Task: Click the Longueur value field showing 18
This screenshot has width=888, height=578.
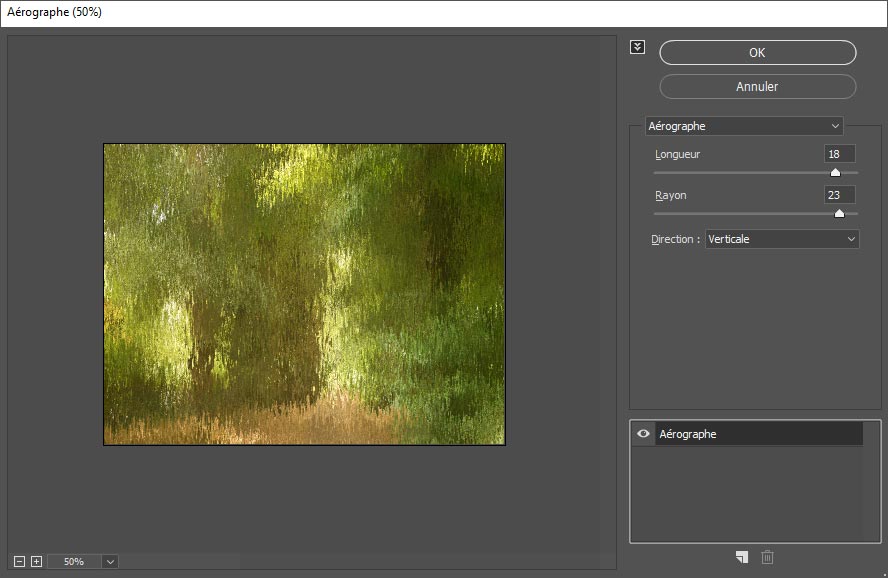Action: tap(839, 154)
